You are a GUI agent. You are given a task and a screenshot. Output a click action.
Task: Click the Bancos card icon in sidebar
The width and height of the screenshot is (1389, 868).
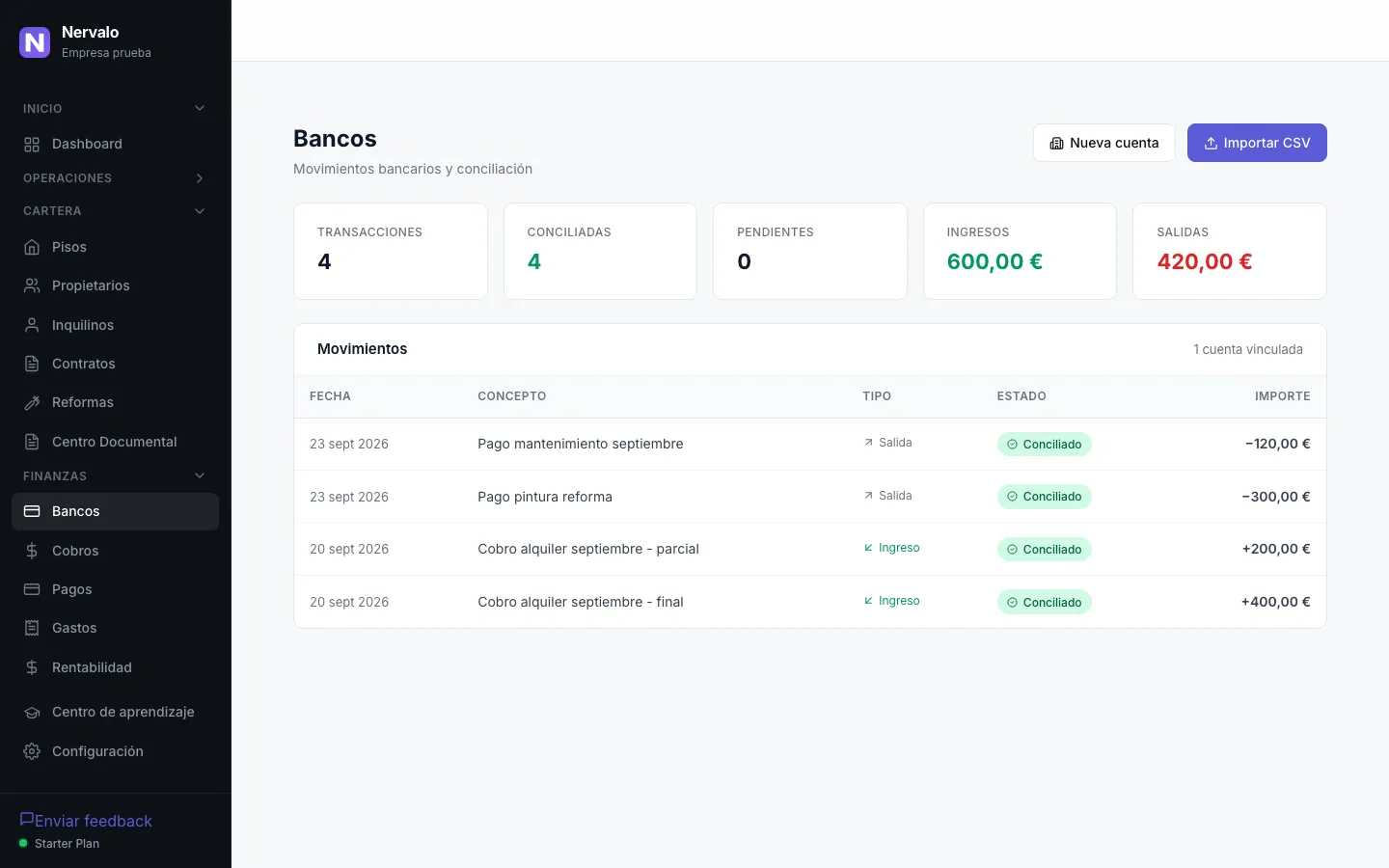pos(32,511)
